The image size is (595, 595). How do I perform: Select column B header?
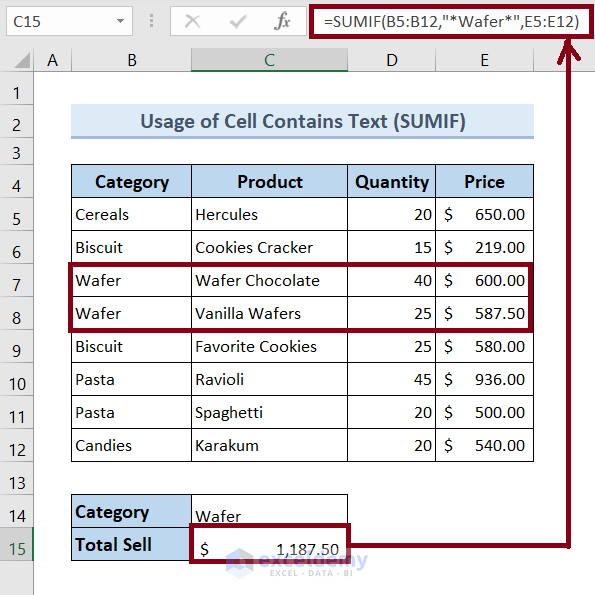pos(131,60)
